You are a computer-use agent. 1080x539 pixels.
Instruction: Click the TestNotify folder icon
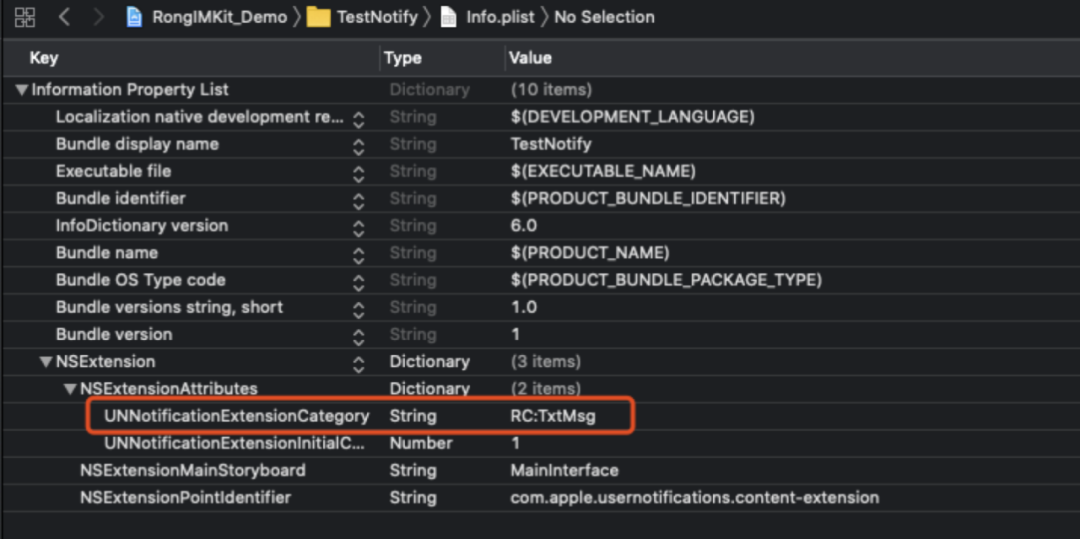(318, 17)
